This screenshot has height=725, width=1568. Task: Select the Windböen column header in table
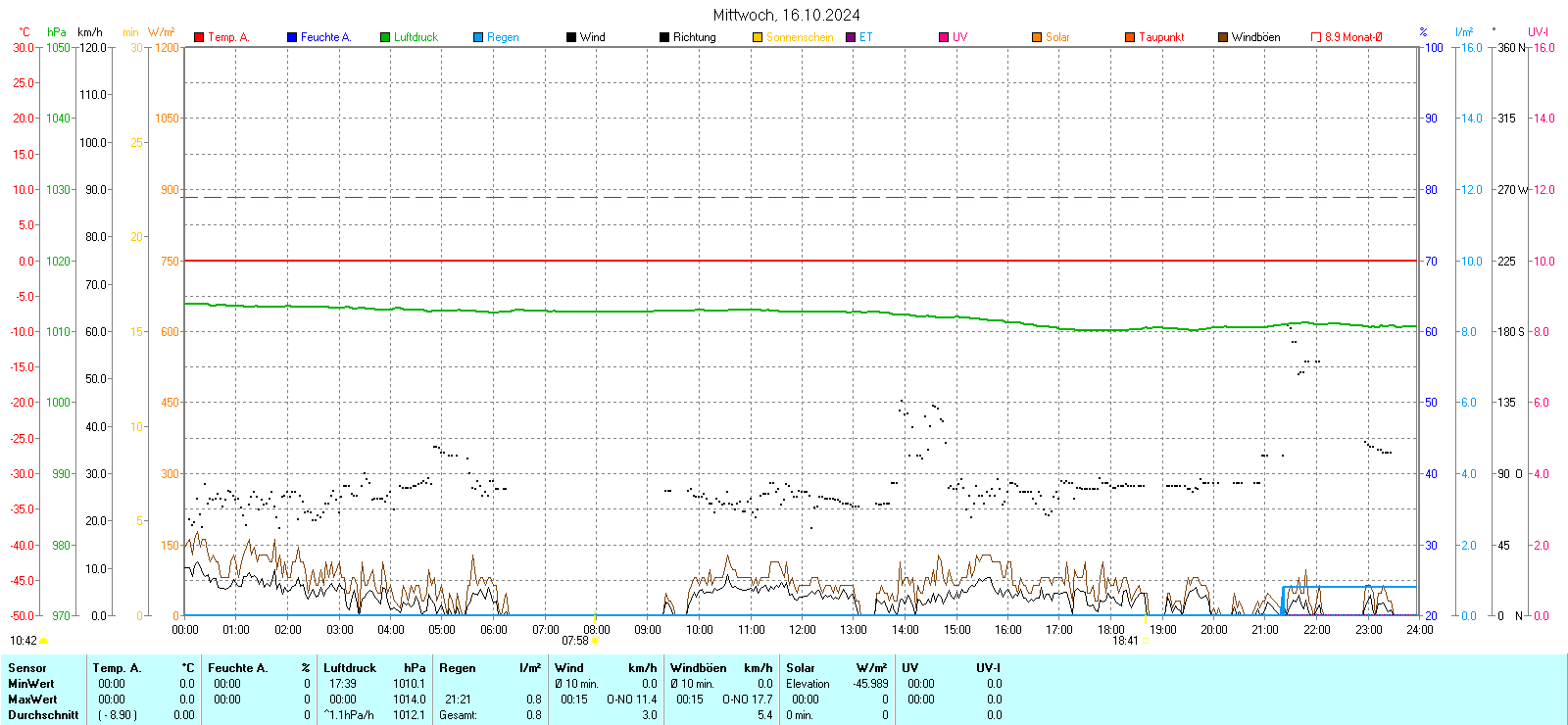coord(699,668)
